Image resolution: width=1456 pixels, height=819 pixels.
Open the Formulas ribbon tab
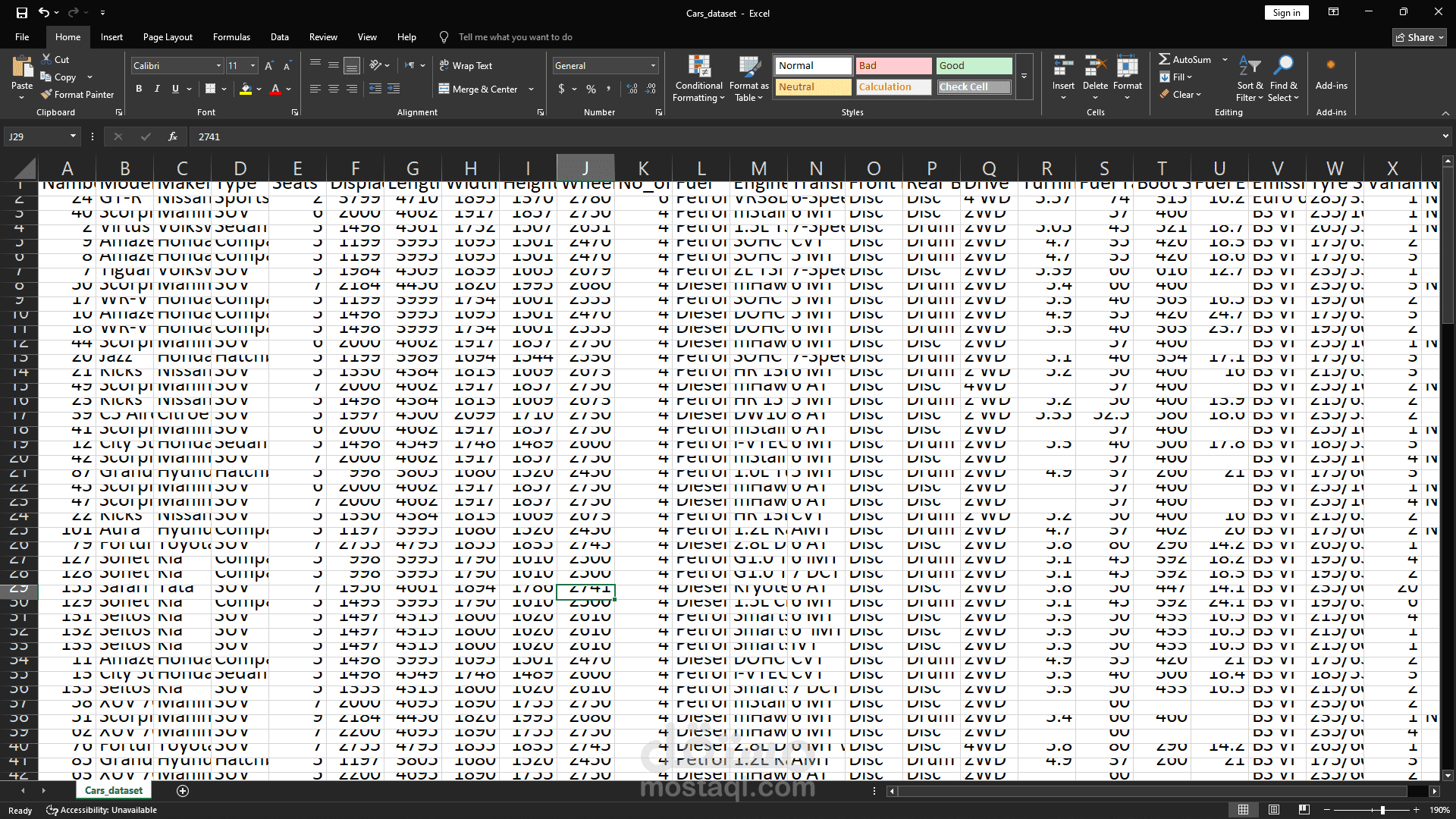pyautogui.click(x=231, y=37)
